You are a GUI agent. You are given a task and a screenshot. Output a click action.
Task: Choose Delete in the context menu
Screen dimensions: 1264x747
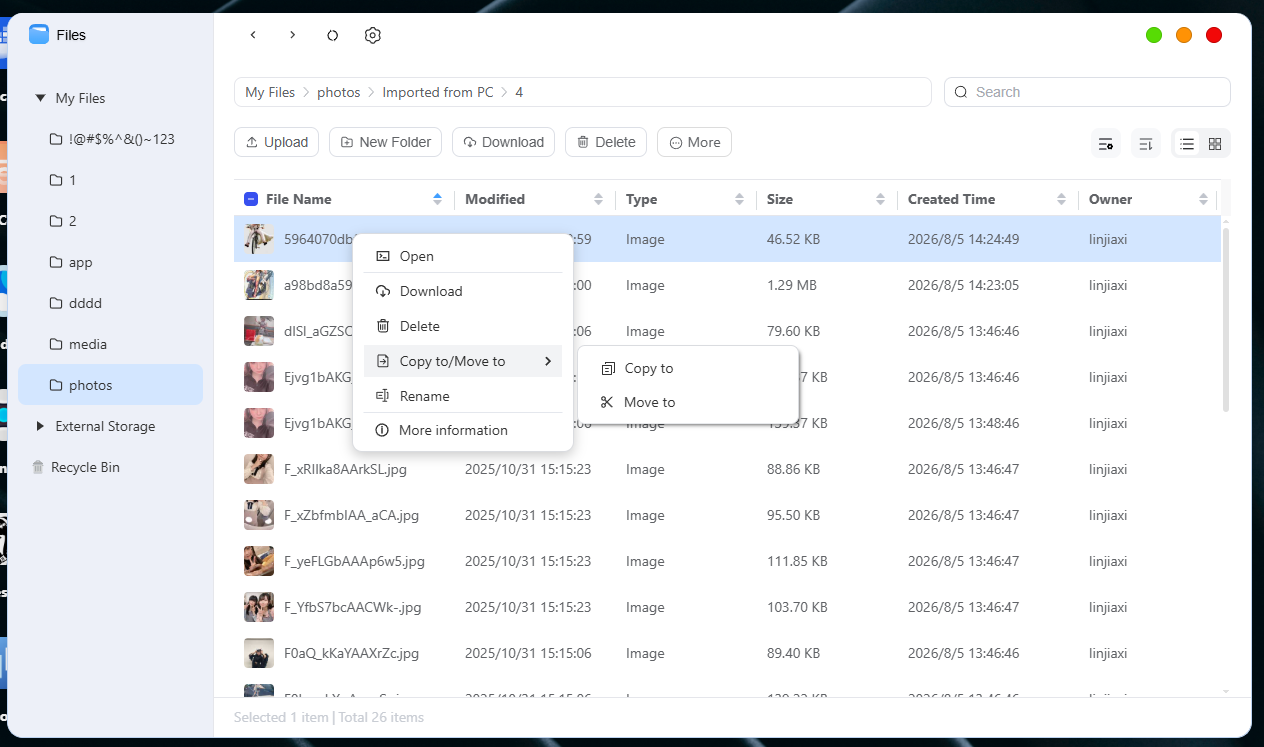point(463,326)
